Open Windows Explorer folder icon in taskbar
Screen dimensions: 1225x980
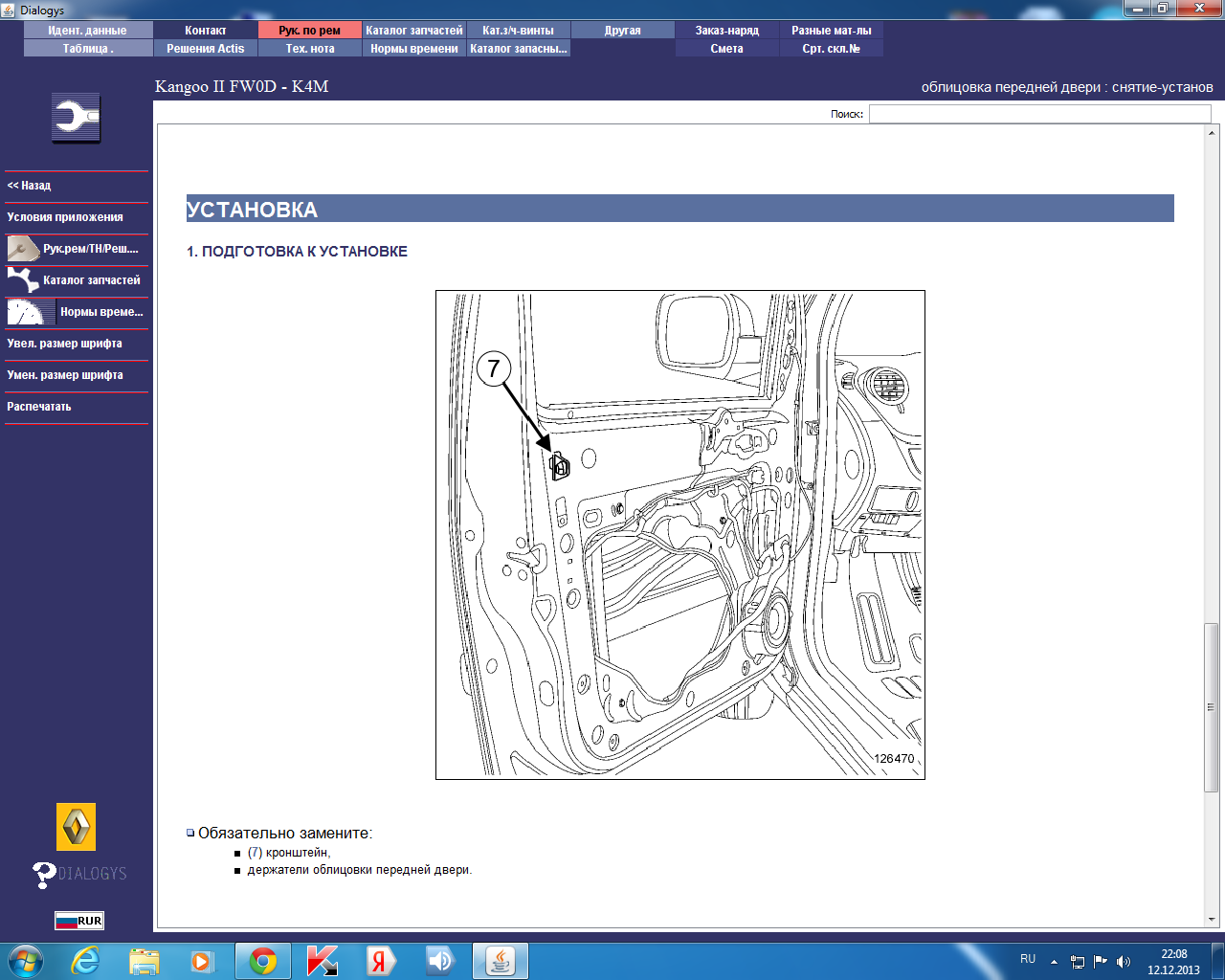(x=145, y=961)
